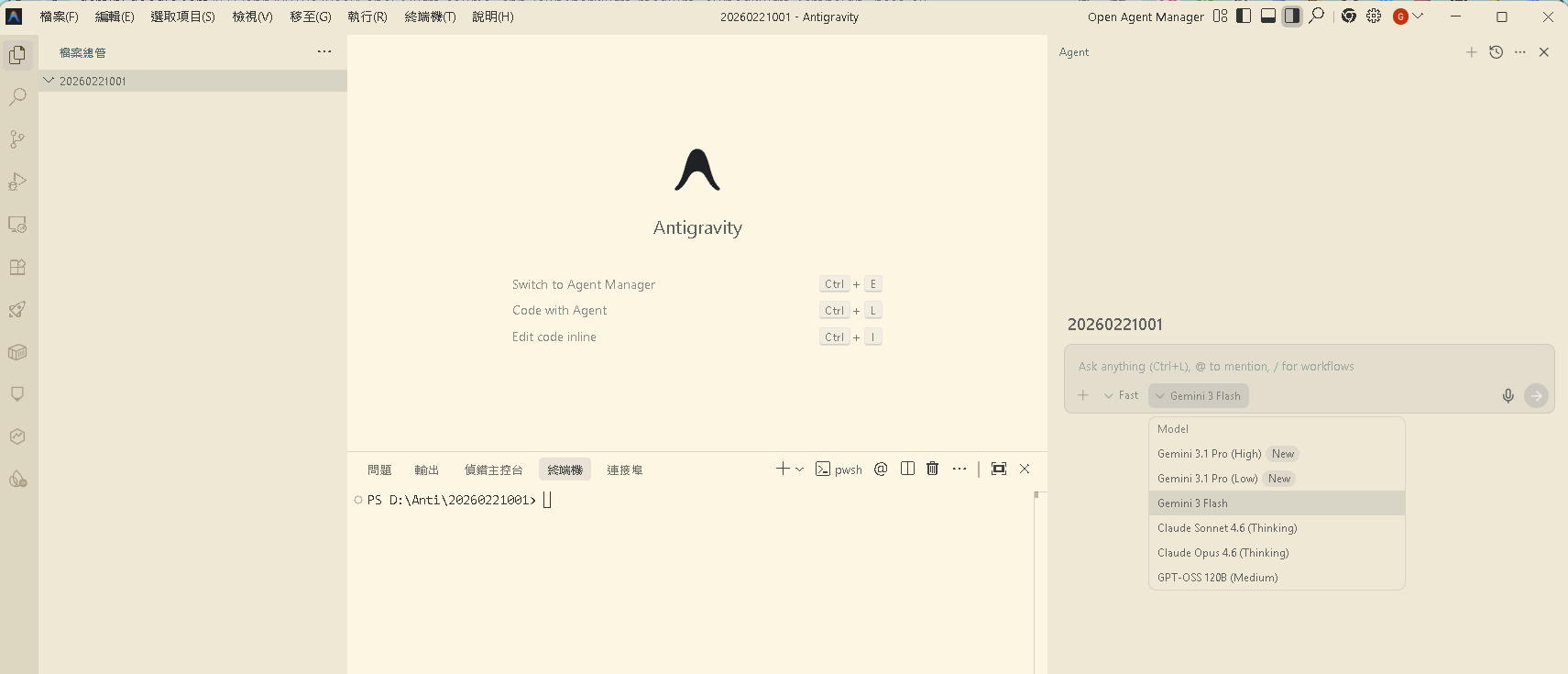1568x674 pixels.
Task: Open the 選取項目(S) menu
Action: pyautogui.click(x=182, y=17)
